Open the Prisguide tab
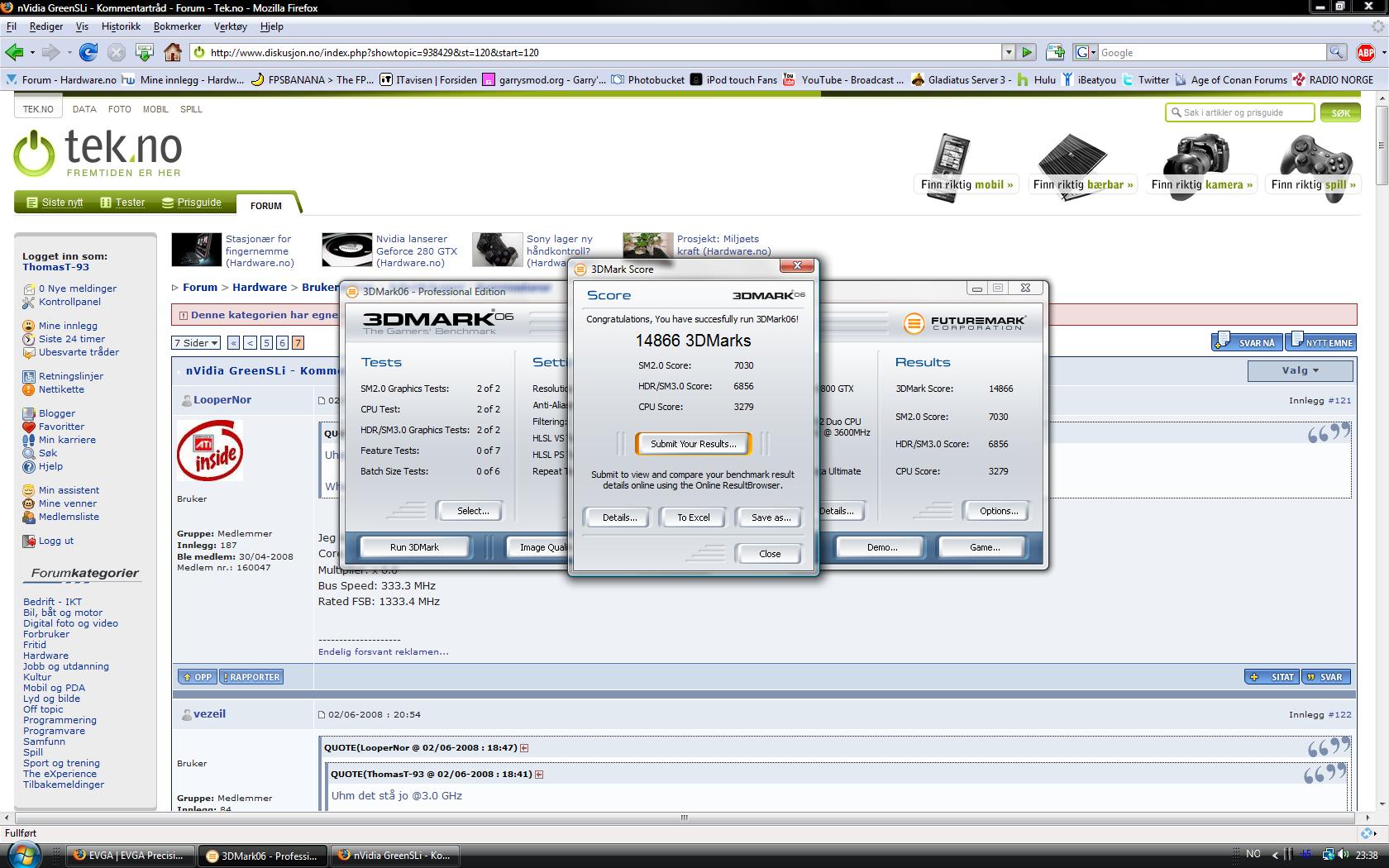The height and width of the screenshot is (868, 1389). [192, 202]
